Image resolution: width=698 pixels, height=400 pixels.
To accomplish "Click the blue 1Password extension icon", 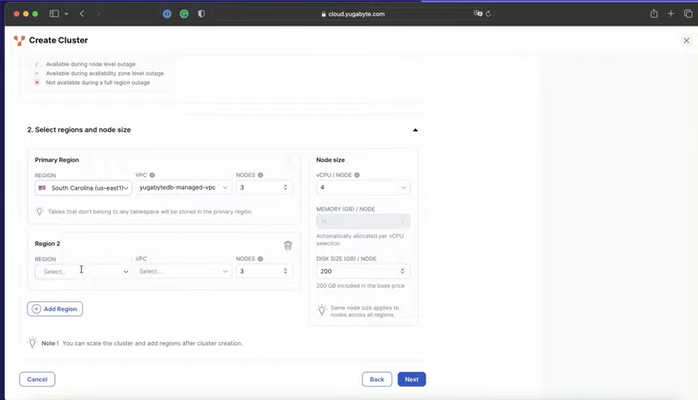I will (167, 14).
